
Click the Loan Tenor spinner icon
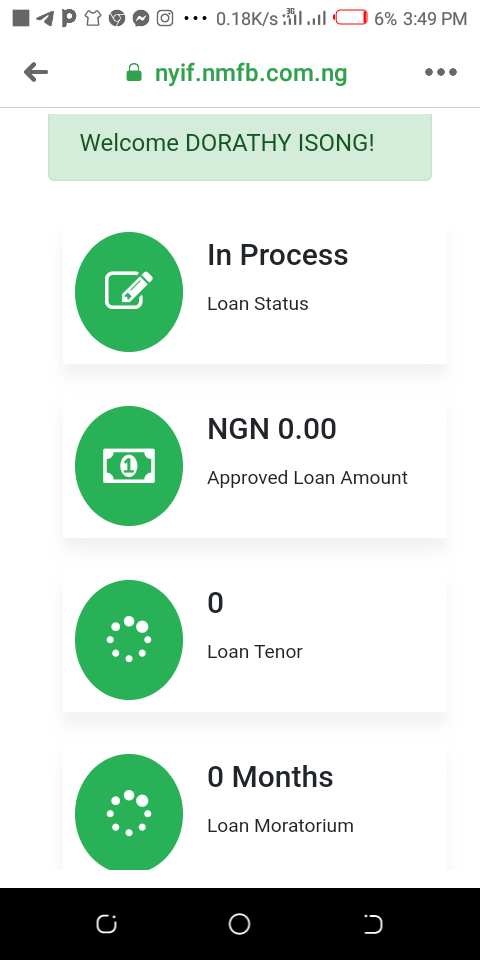[x=129, y=639]
